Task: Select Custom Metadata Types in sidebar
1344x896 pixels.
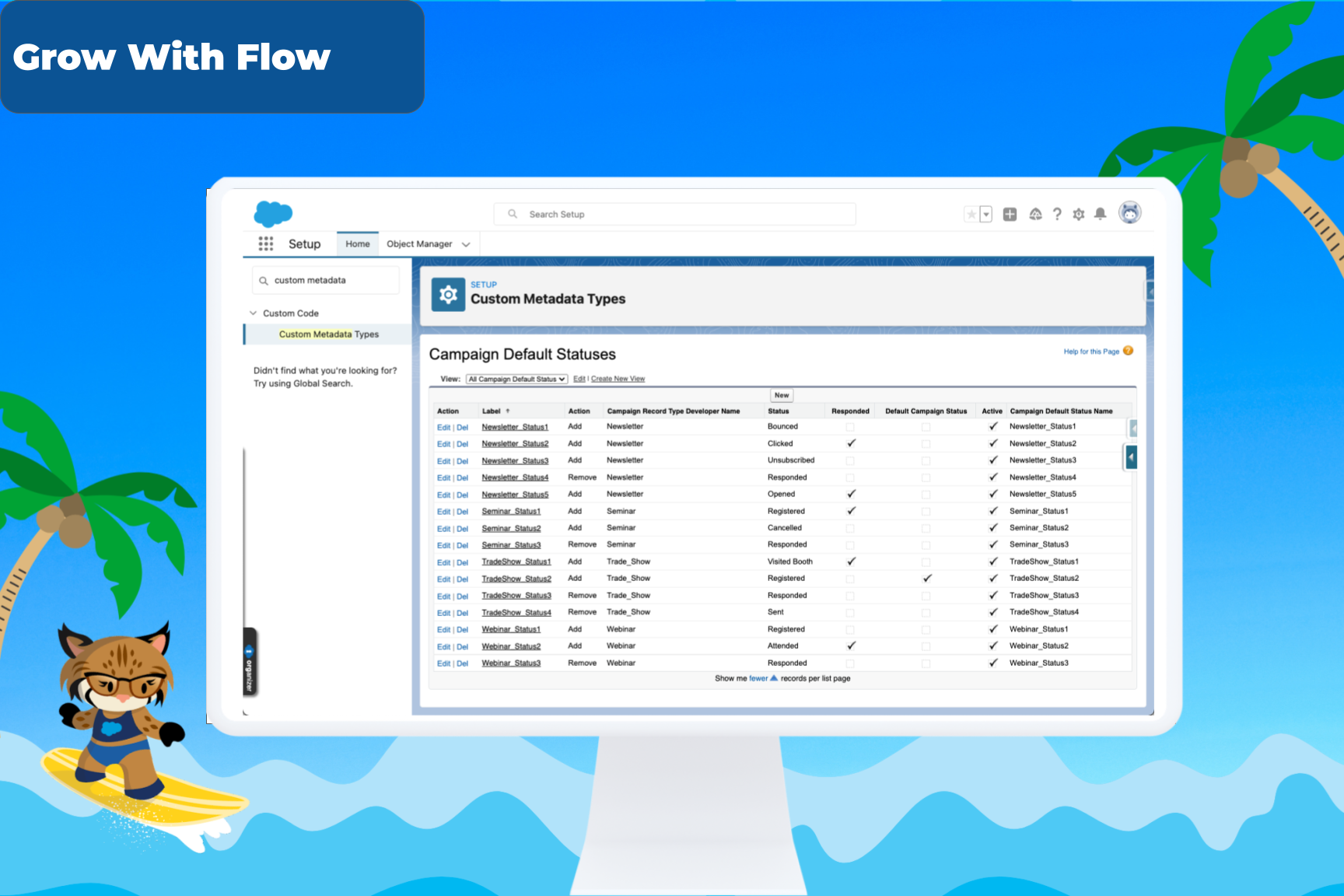Action: [x=328, y=334]
